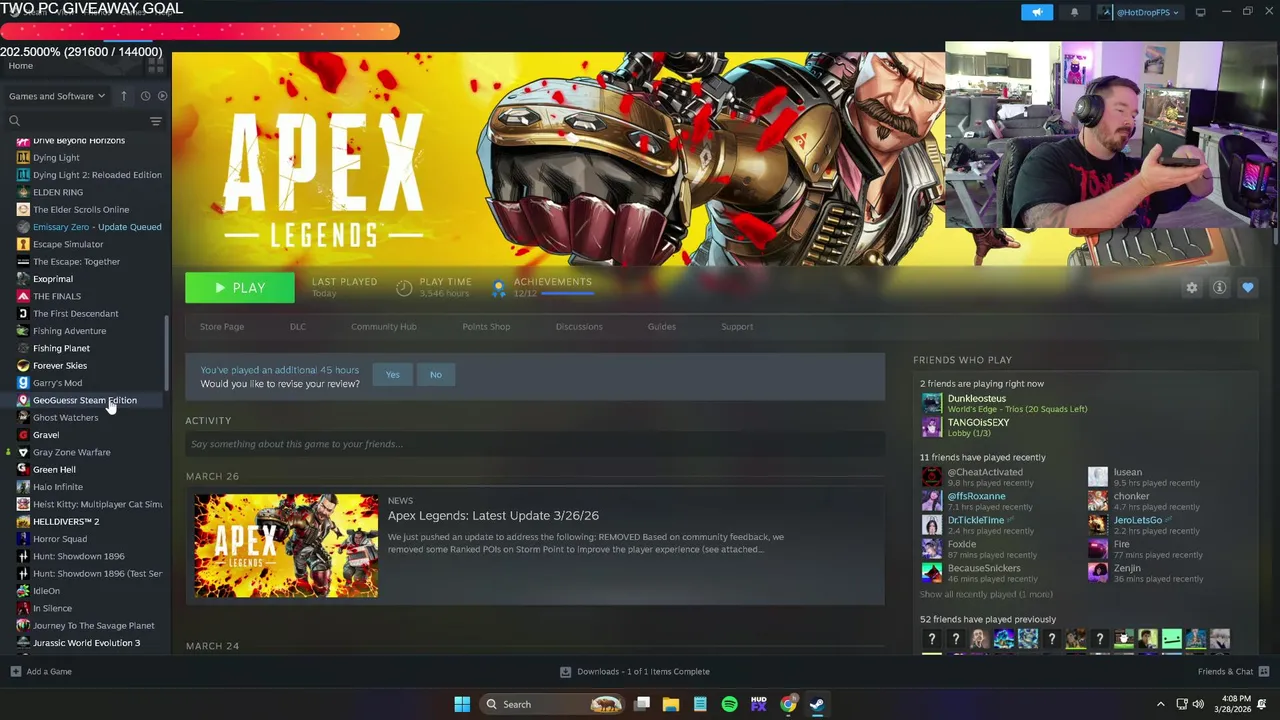
Task: Click the library list scrollbar
Action: click(x=167, y=355)
